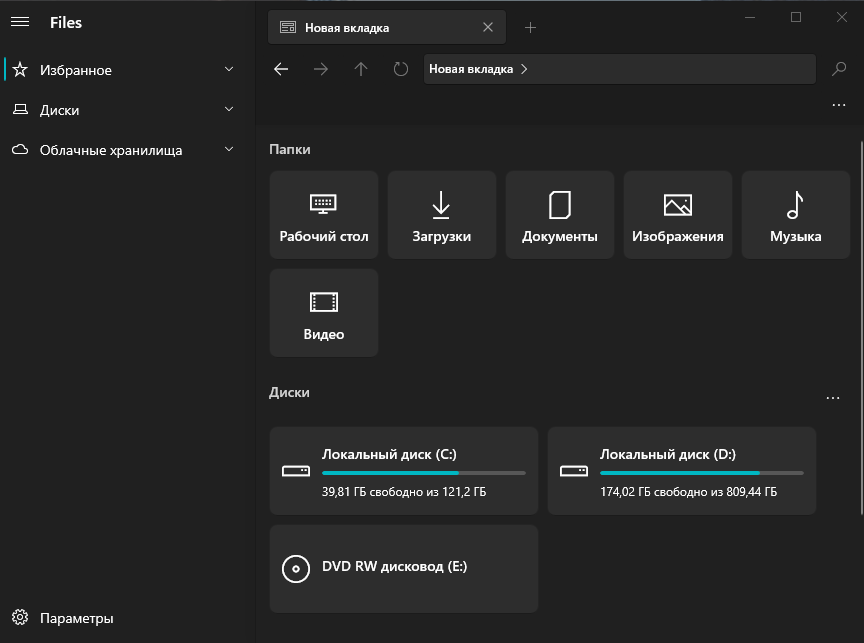Viewport: 864px width, 643px height.
Task: Minimize the Files window
Action: point(749,17)
